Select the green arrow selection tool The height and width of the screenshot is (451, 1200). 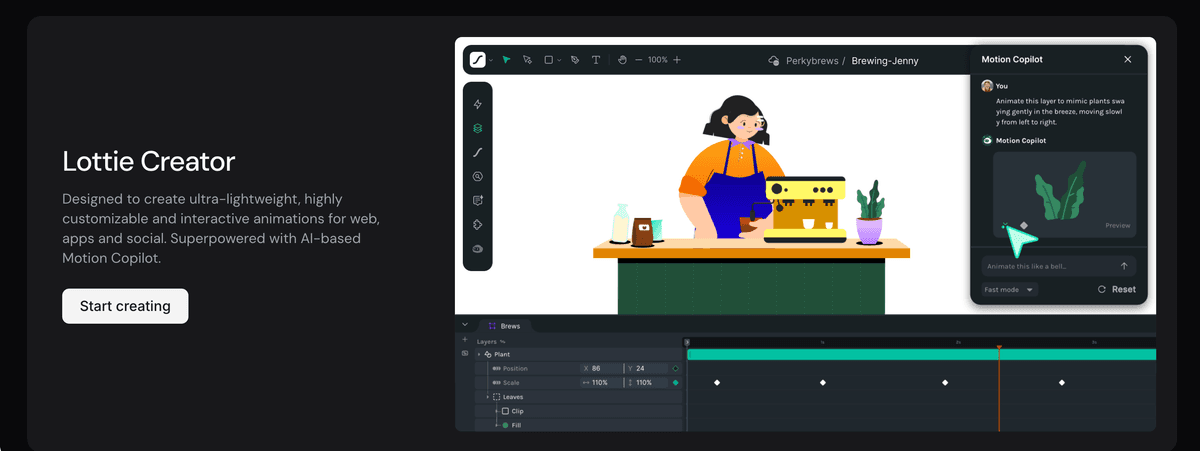pos(506,60)
